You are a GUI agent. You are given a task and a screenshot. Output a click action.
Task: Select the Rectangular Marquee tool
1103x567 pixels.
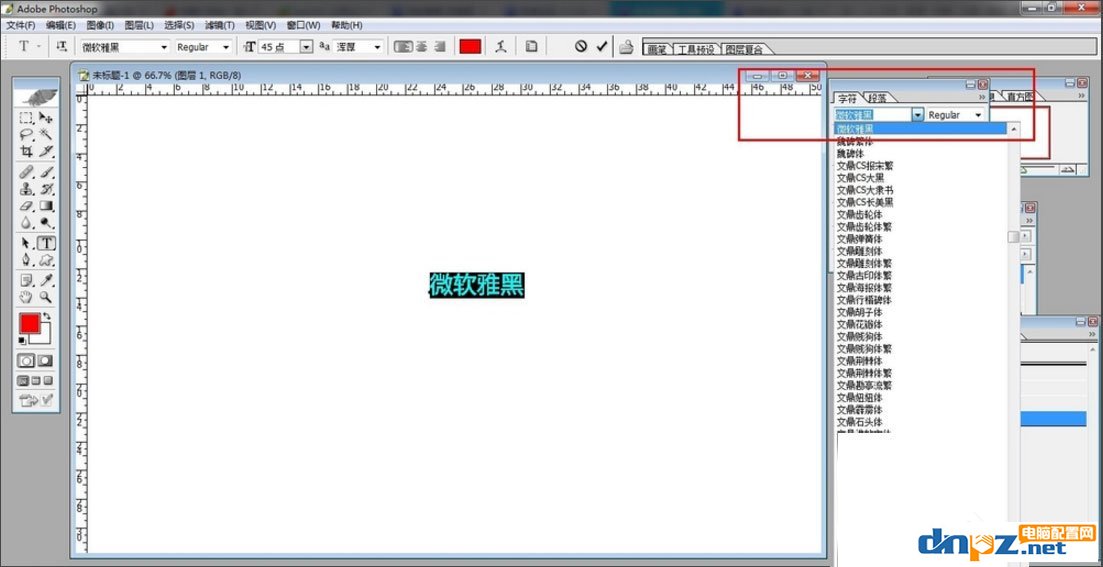point(26,118)
